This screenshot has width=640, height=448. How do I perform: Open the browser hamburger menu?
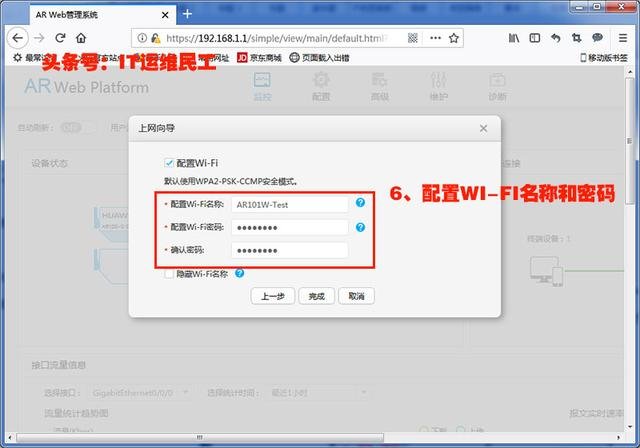622,38
